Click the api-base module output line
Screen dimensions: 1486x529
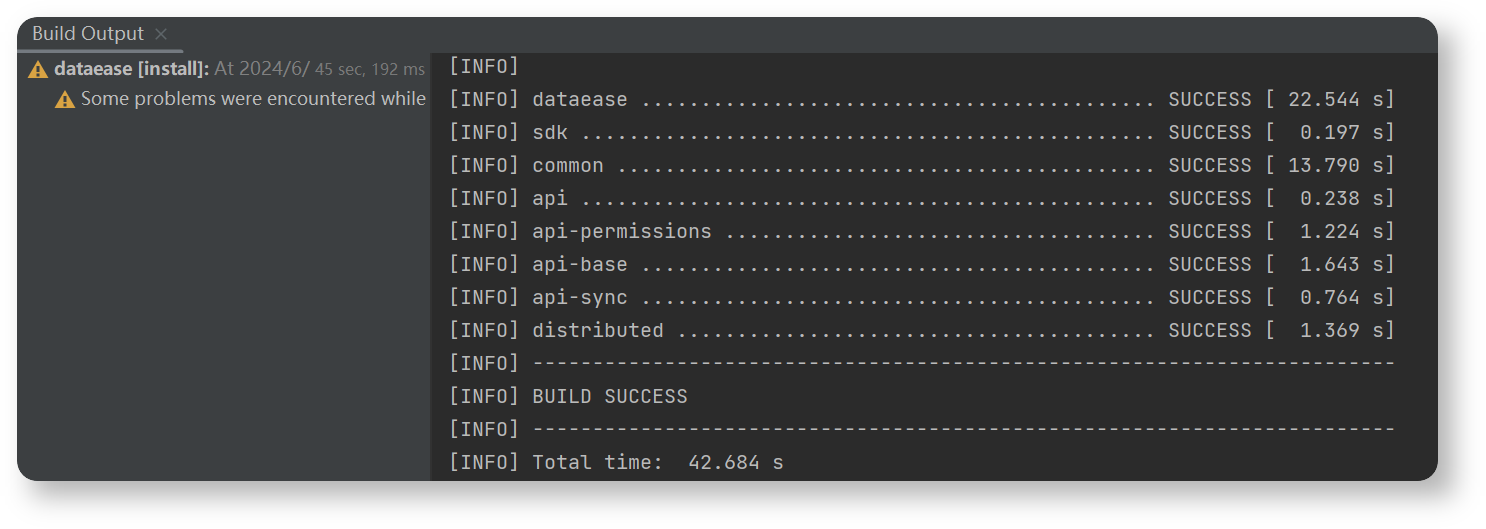coord(920,265)
